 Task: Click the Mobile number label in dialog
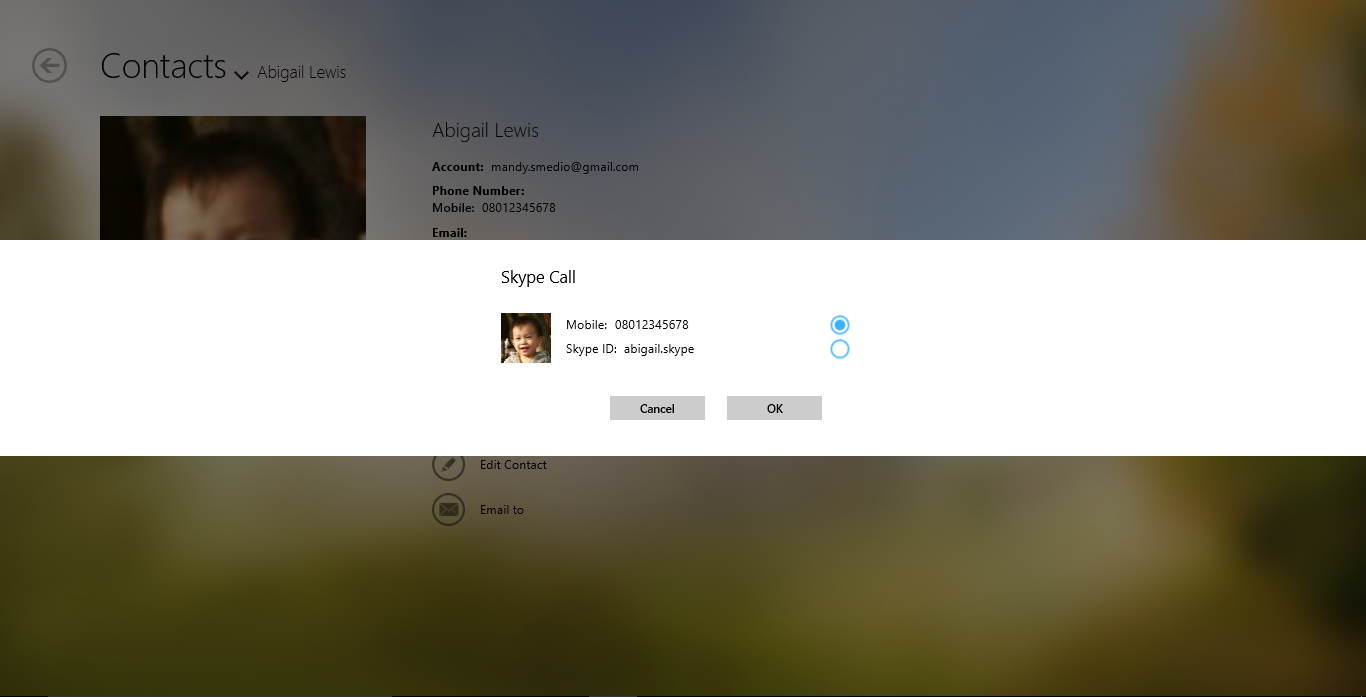pyautogui.click(x=627, y=325)
